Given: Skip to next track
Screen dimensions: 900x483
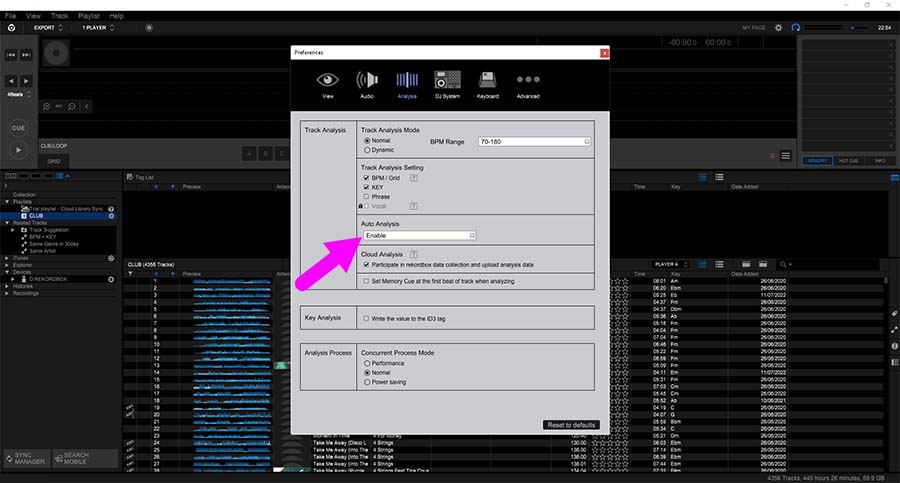Looking at the screenshot, I should pyautogui.click(x=26, y=55).
